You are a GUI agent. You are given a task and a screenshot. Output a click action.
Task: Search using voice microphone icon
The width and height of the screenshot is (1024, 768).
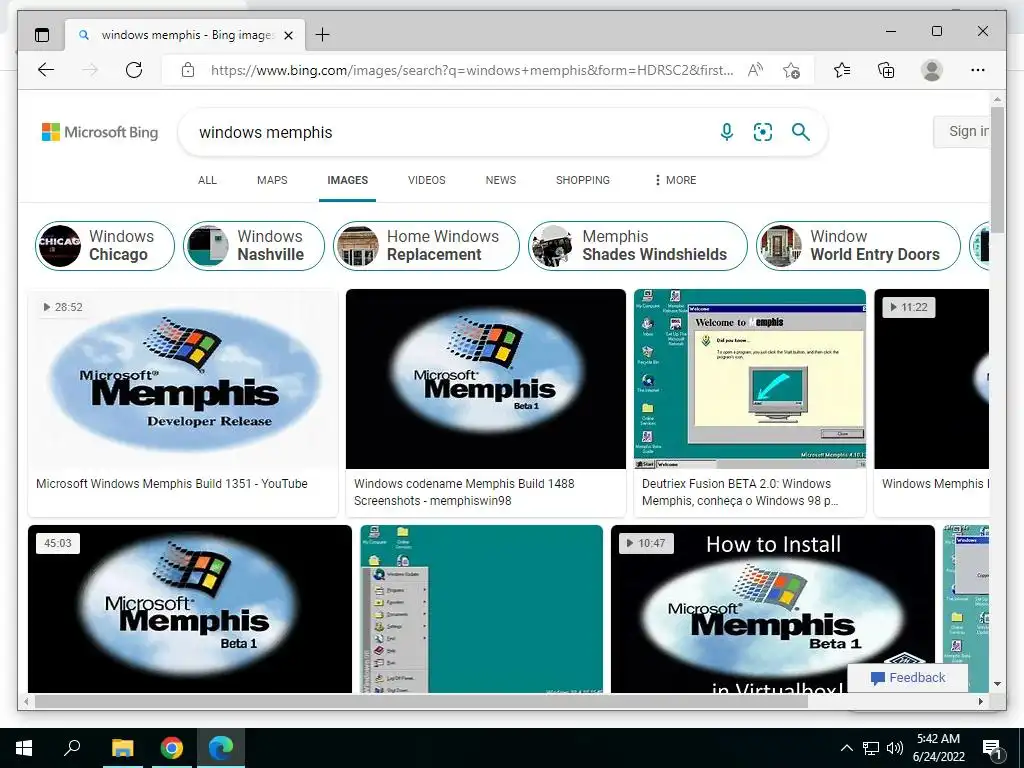pos(726,132)
